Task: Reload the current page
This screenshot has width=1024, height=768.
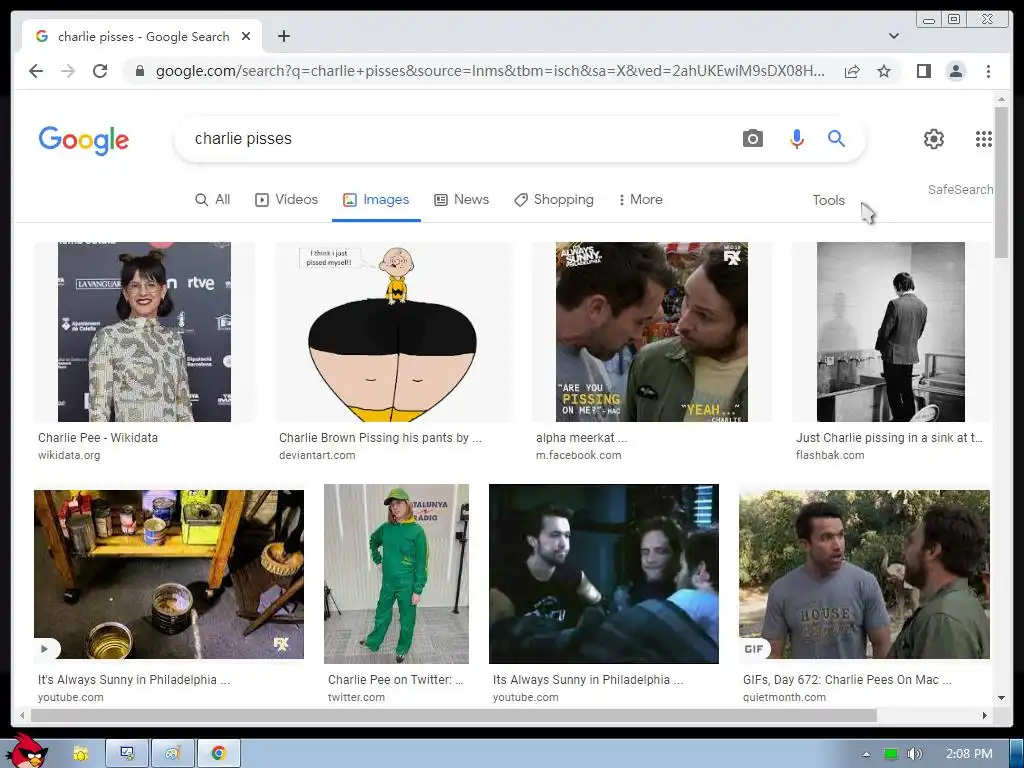Action: [x=100, y=71]
